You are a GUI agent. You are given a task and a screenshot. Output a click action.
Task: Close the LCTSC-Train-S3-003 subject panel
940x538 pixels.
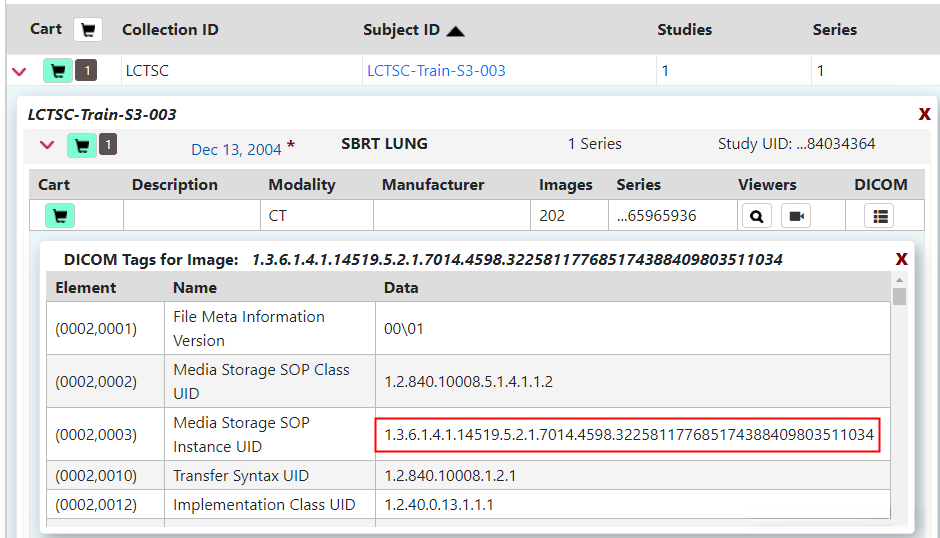[924, 114]
